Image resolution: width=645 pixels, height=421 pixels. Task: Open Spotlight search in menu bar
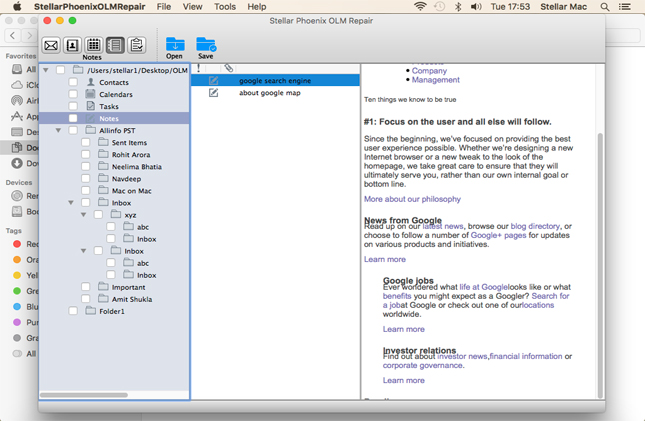605,7
